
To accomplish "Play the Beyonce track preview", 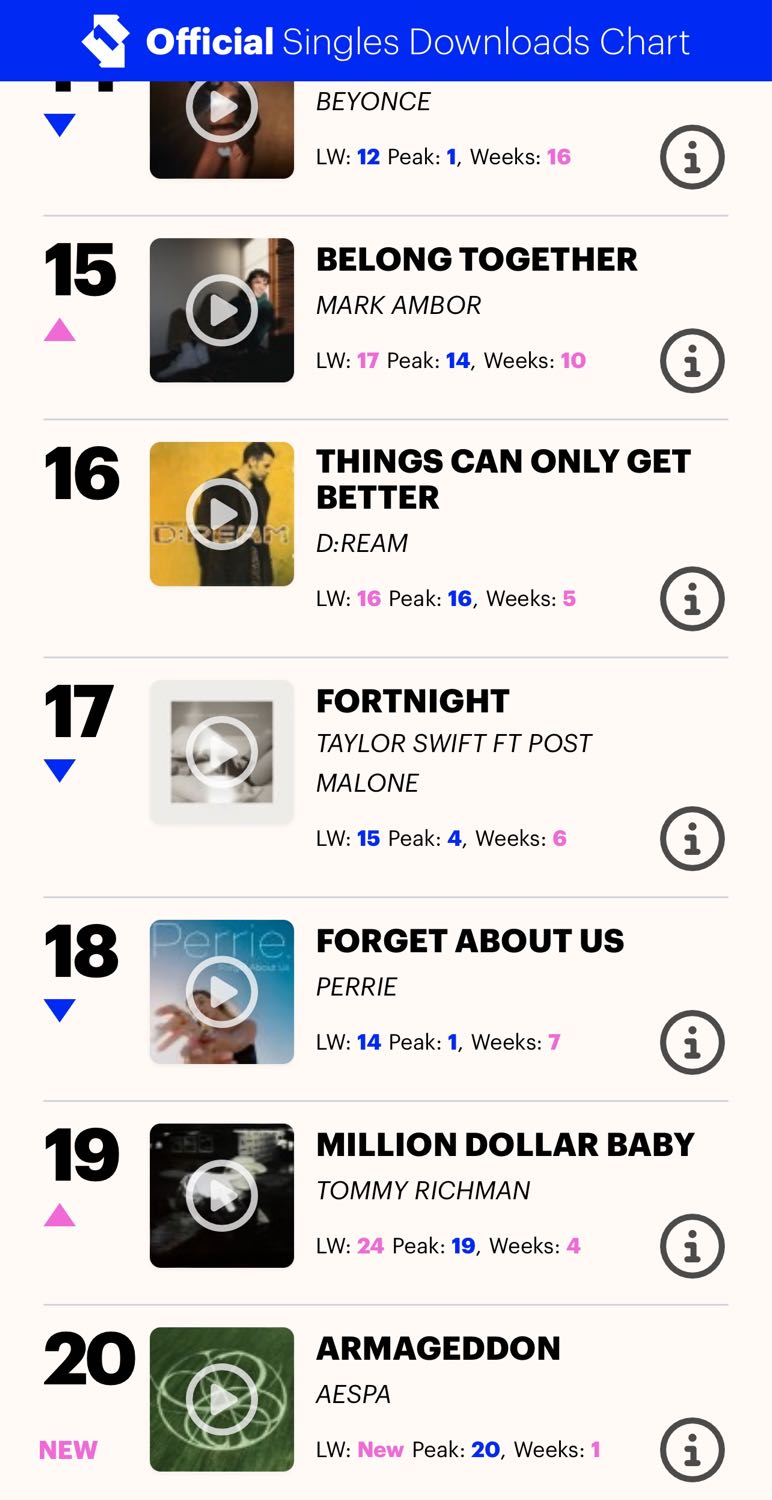I will pyautogui.click(x=222, y=108).
